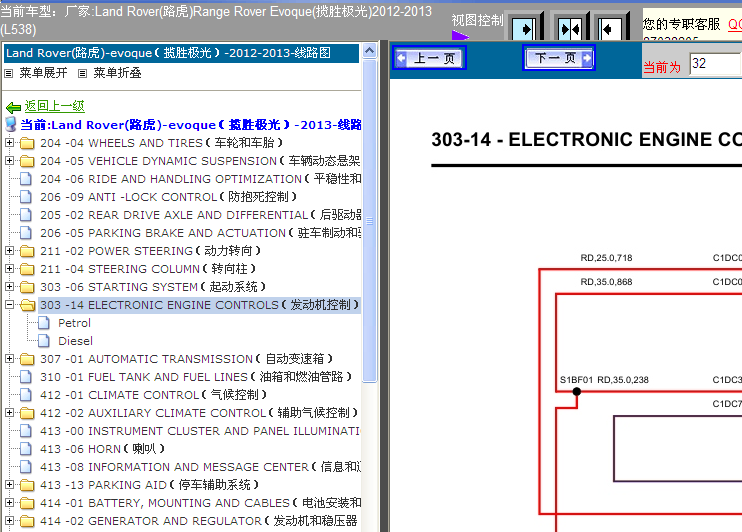Click document icon for 204-06 Ride and Handling
Image resolution: width=742 pixels, height=532 pixels.
point(26,179)
